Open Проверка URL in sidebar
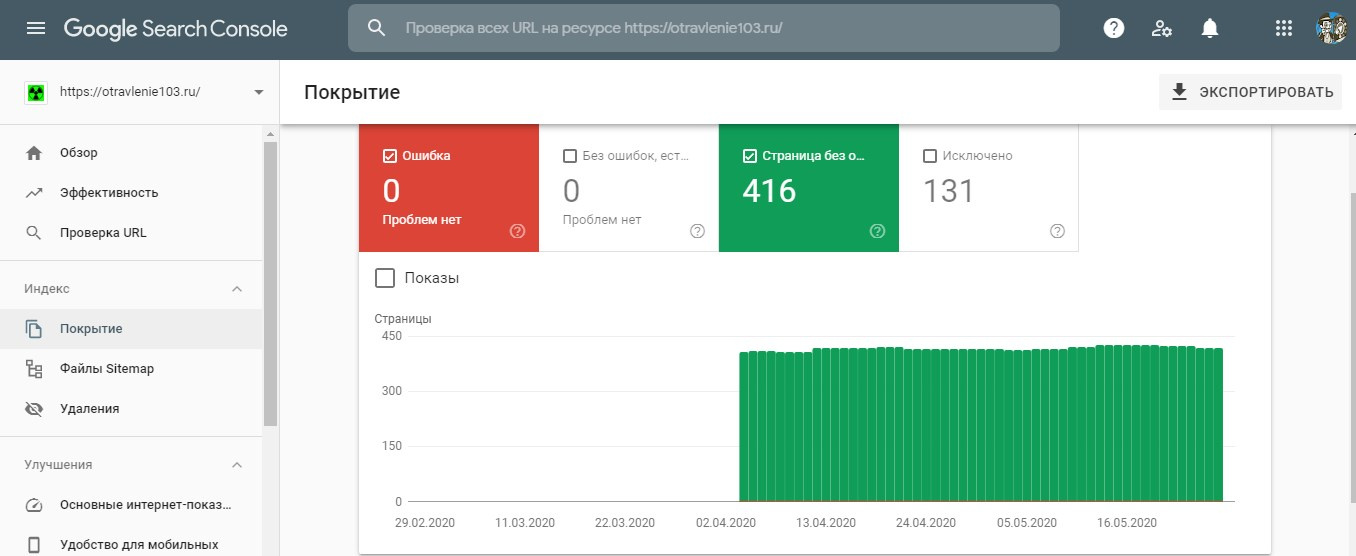This screenshot has width=1356, height=556. point(131,233)
